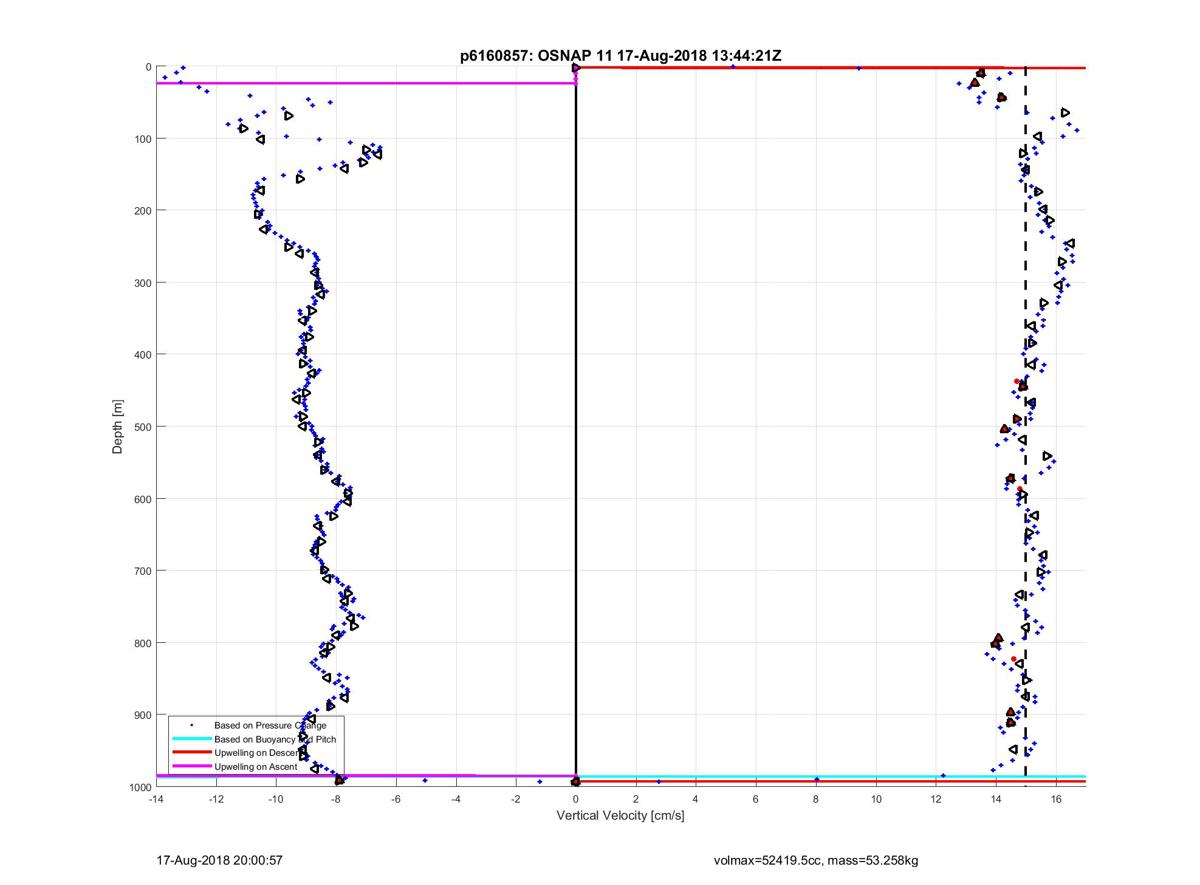
Task: Select the Vertical Velocity [cm/s] axis label
Action: [x=620, y=816]
